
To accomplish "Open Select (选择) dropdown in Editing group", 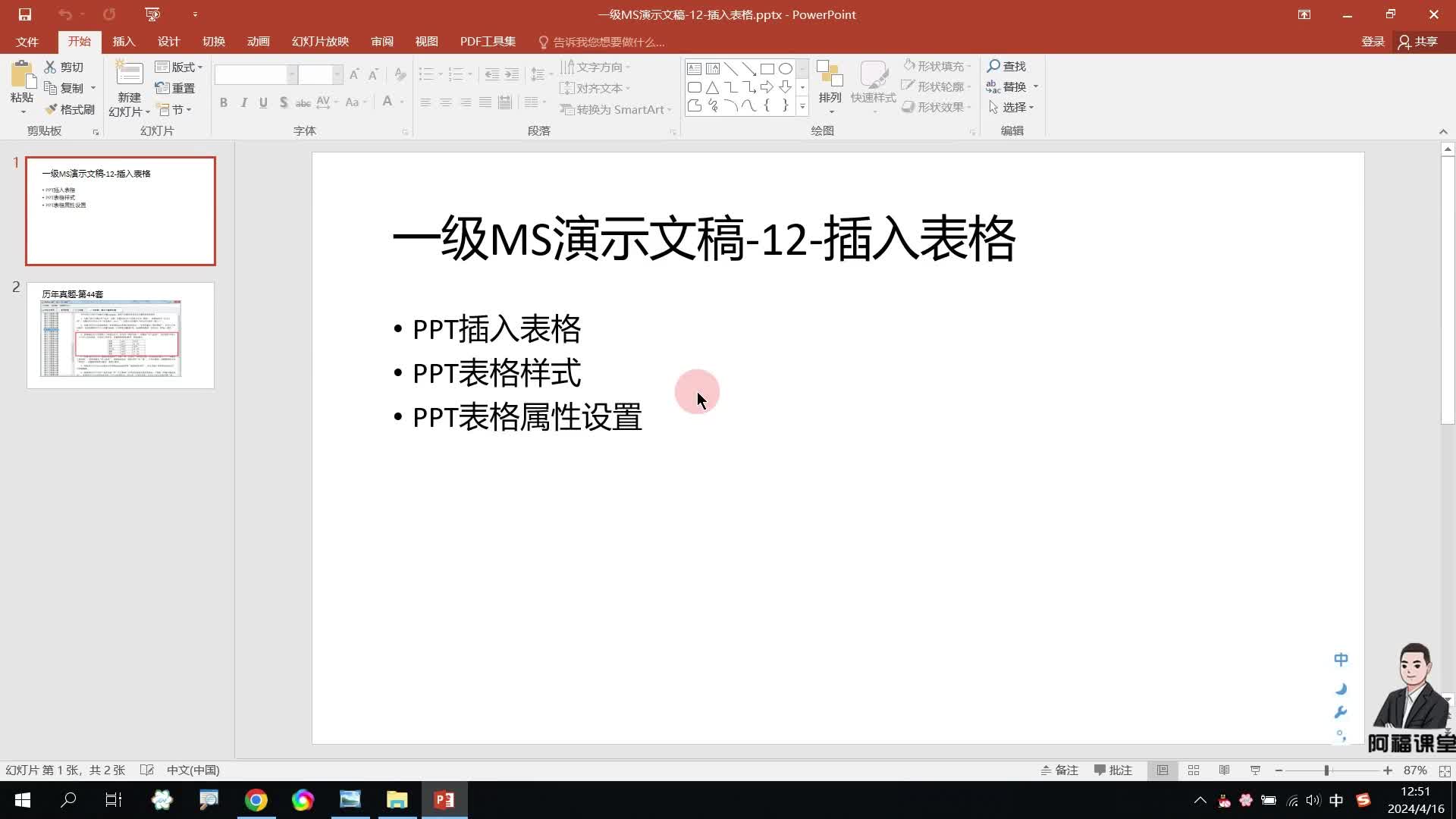I will pos(1011,107).
